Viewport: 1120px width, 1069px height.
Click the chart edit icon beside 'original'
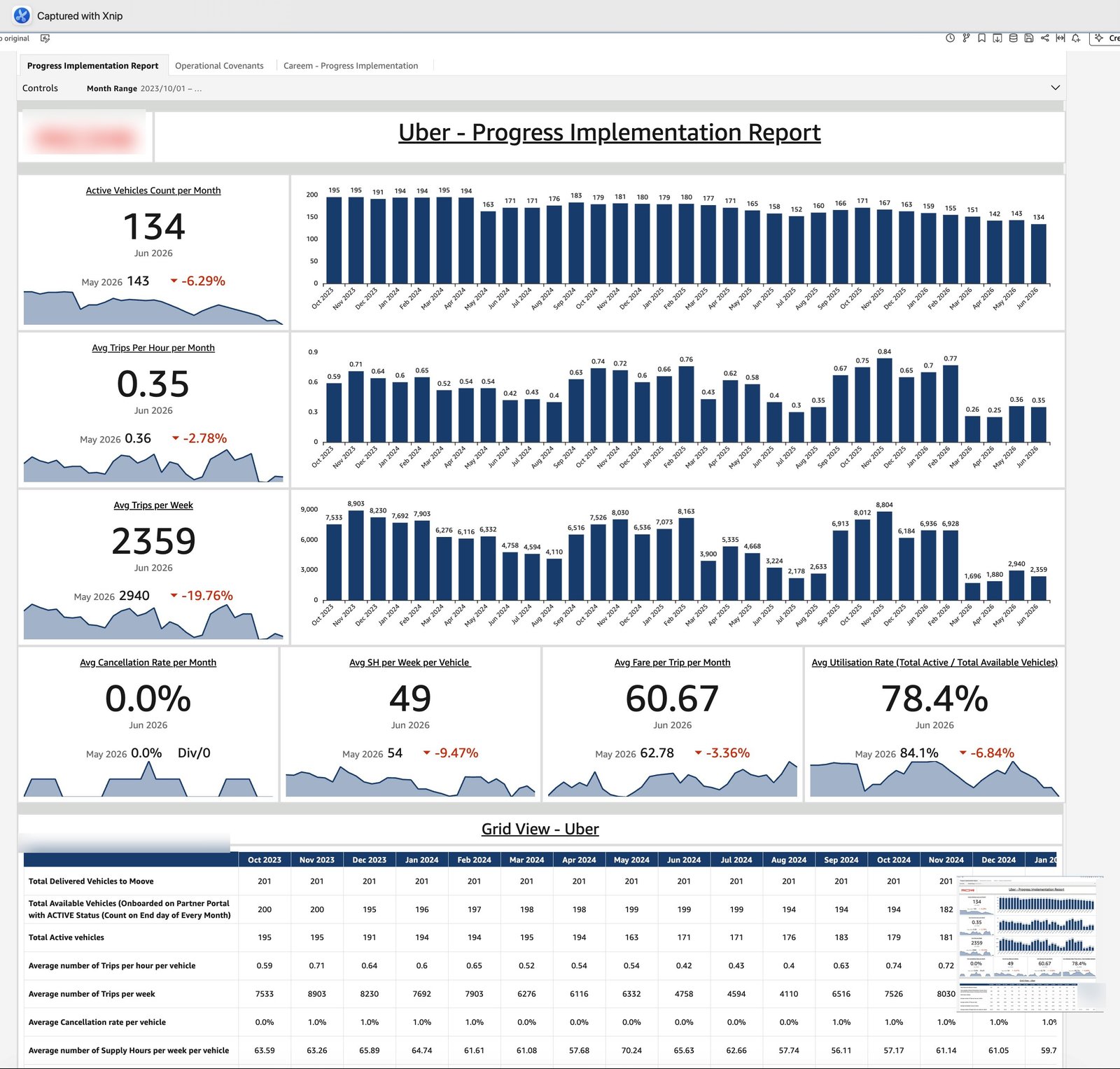click(x=45, y=39)
